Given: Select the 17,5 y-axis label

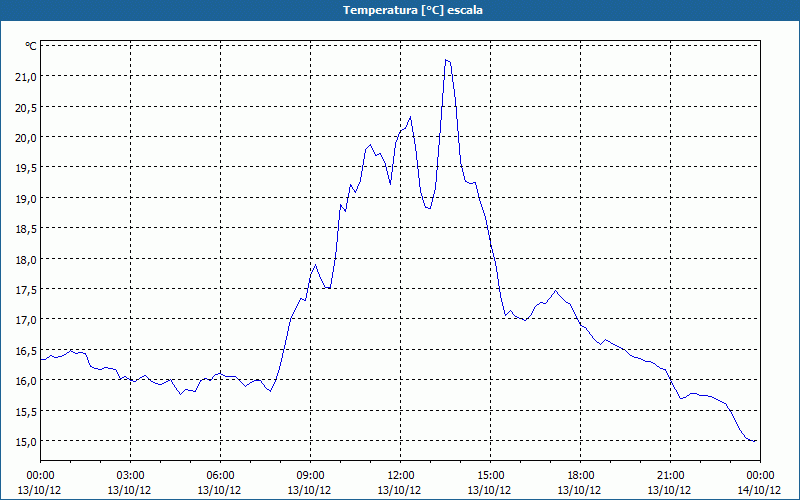Looking at the screenshot, I should 27,289.
